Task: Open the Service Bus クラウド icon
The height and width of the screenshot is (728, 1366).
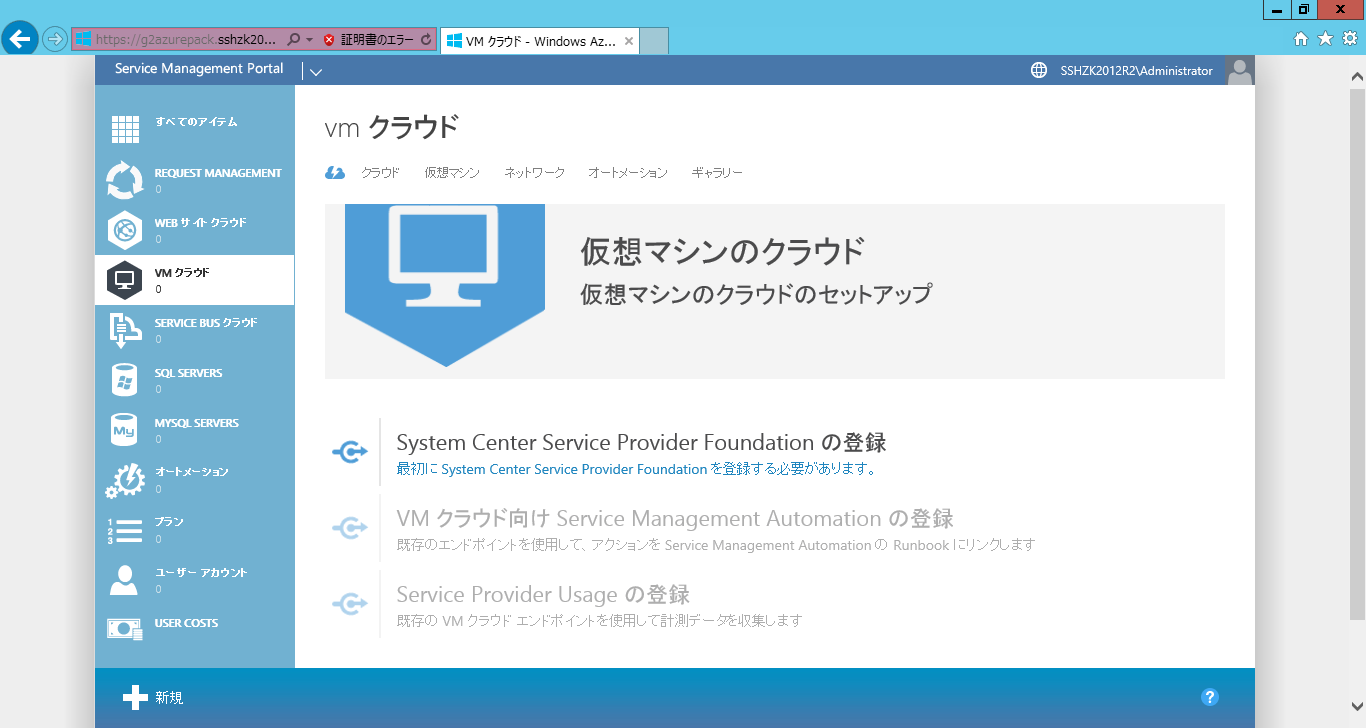Action: [x=125, y=330]
